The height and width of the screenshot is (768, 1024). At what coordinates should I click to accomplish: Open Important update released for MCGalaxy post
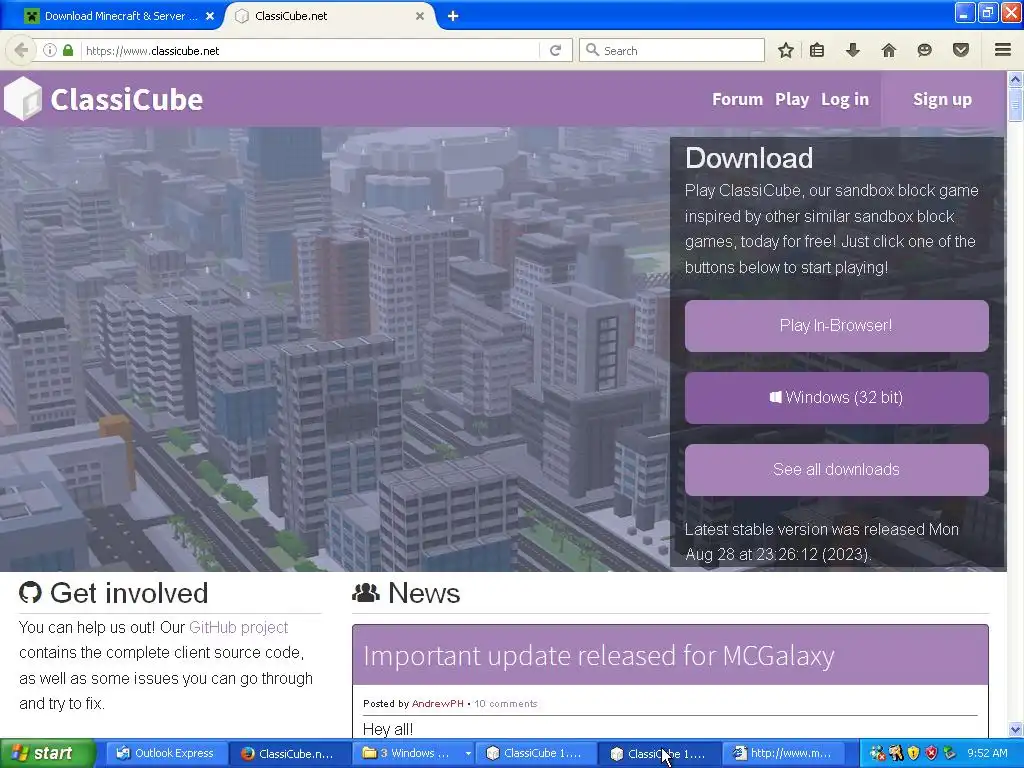click(599, 655)
